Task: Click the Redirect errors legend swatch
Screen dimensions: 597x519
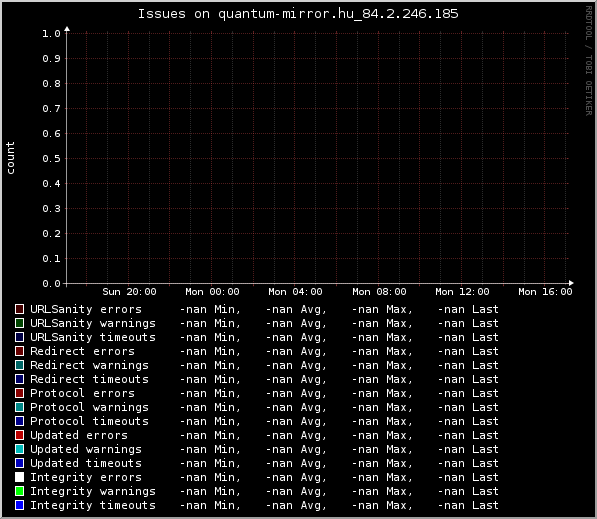Action: coord(19,351)
